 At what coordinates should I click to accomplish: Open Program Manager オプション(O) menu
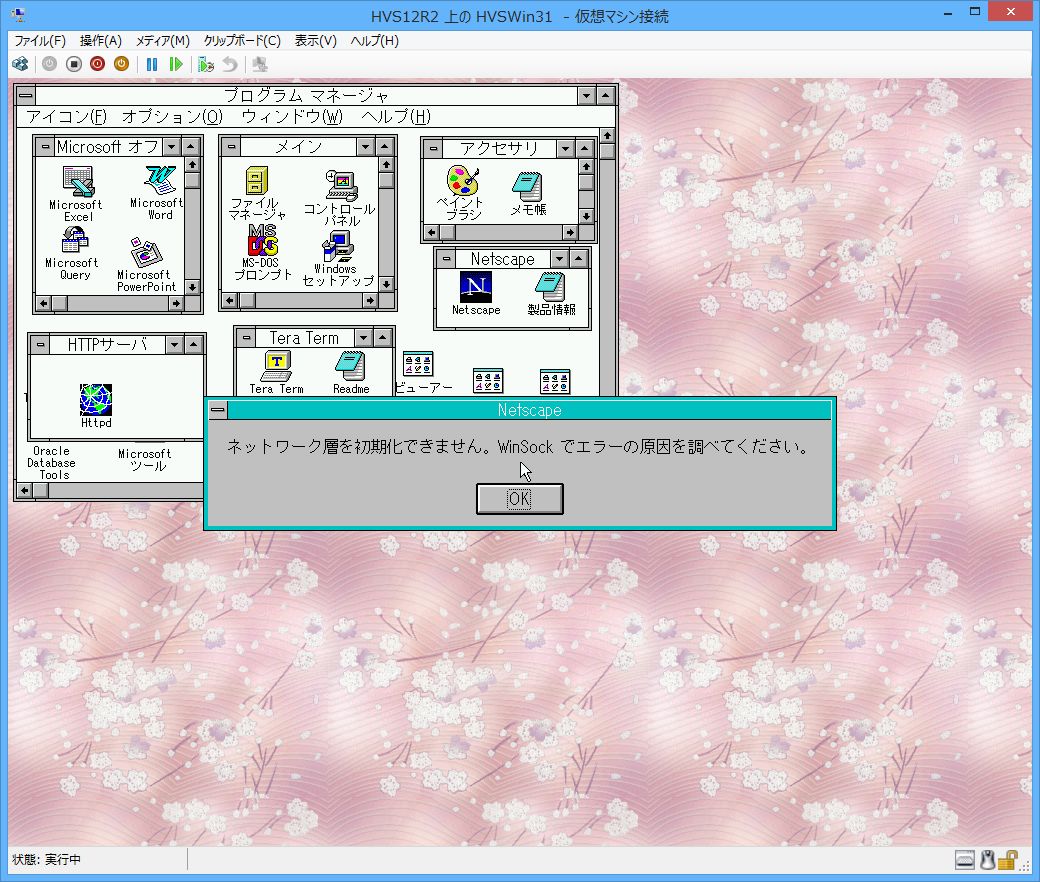pyautogui.click(x=172, y=117)
